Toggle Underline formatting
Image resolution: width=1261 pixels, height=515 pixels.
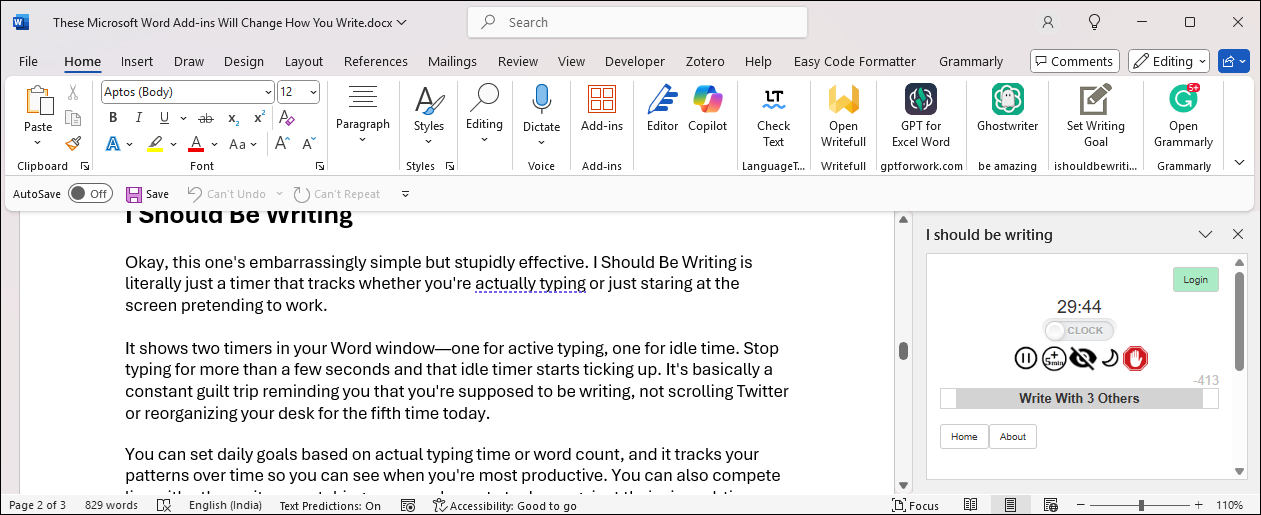pyautogui.click(x=162, y=118)
